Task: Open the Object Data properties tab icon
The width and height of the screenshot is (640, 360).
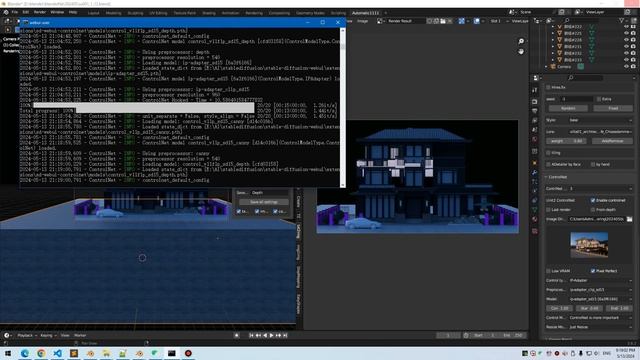Action: 535,210
